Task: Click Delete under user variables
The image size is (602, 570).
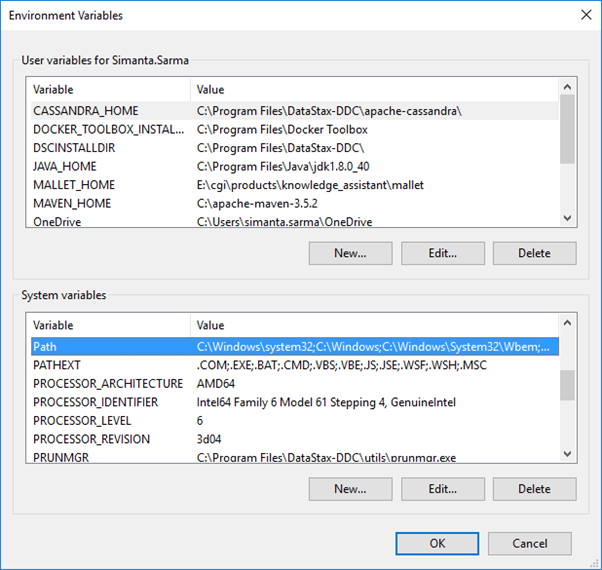Action: 534,253
